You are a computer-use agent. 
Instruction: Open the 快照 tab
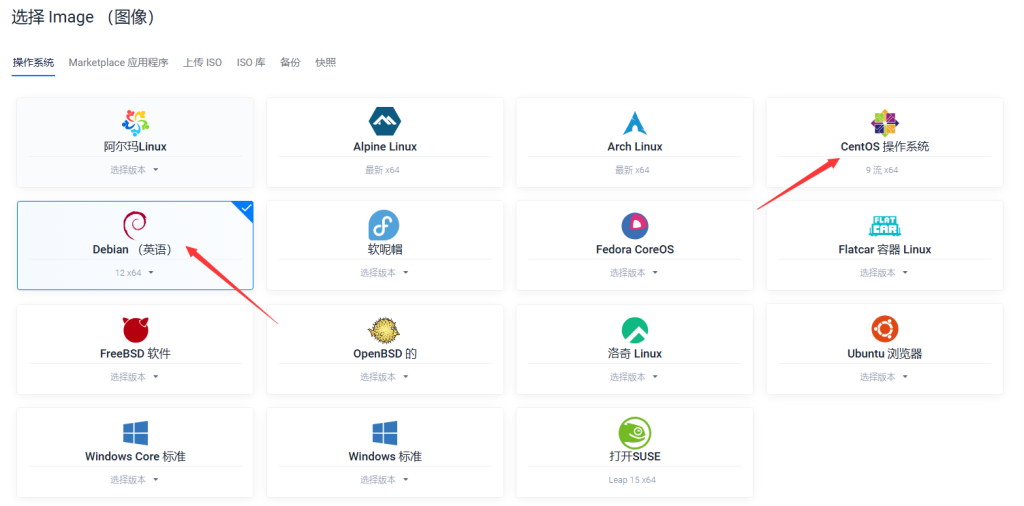325,63
